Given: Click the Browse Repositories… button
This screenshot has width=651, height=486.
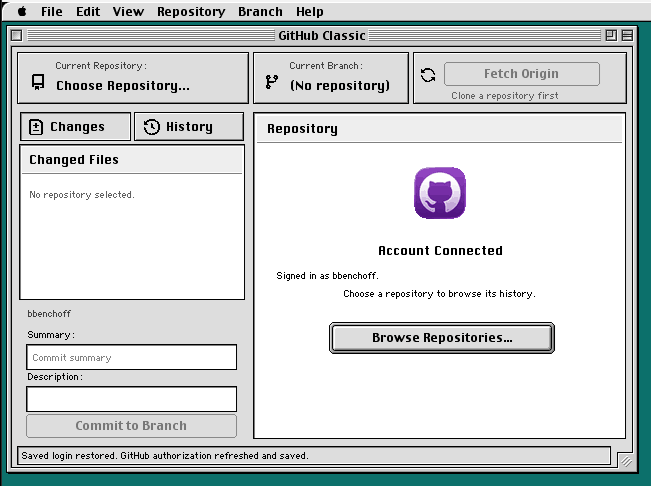Looking at the screenshot, I should pyautogui.click(x=442, y=338).
